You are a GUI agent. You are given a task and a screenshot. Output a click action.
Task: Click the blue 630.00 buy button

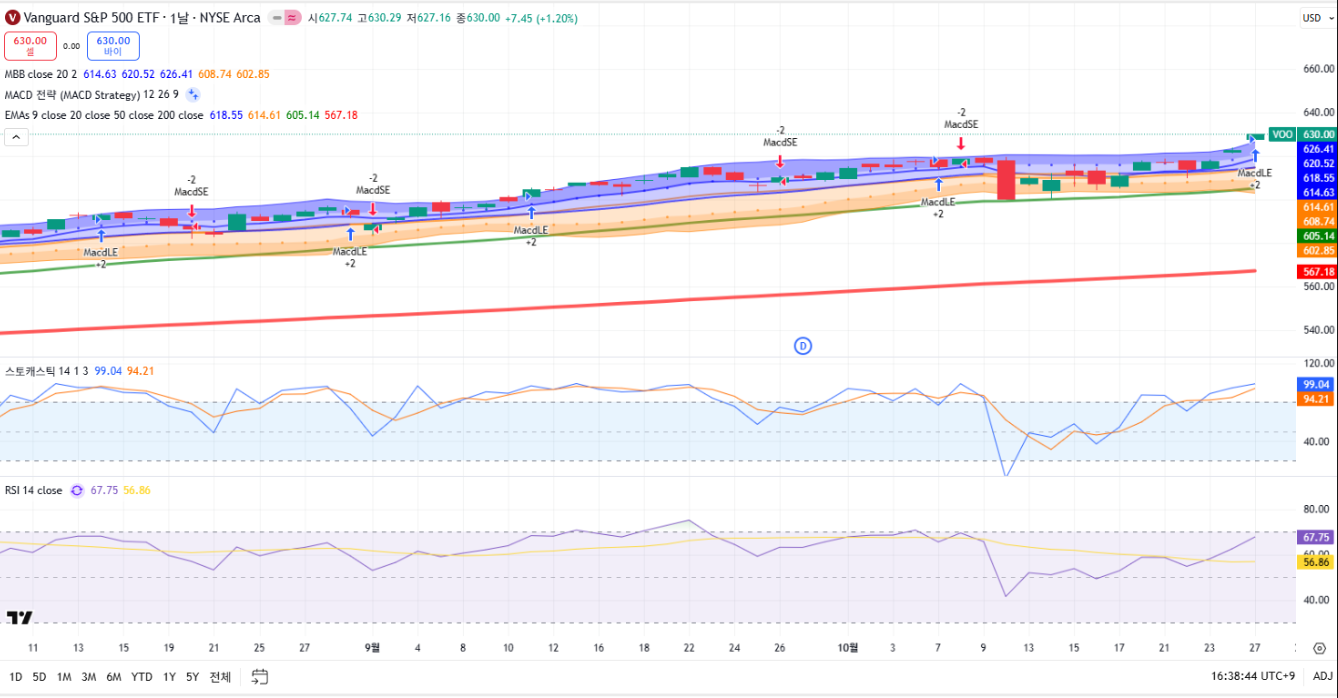[113, 46]
